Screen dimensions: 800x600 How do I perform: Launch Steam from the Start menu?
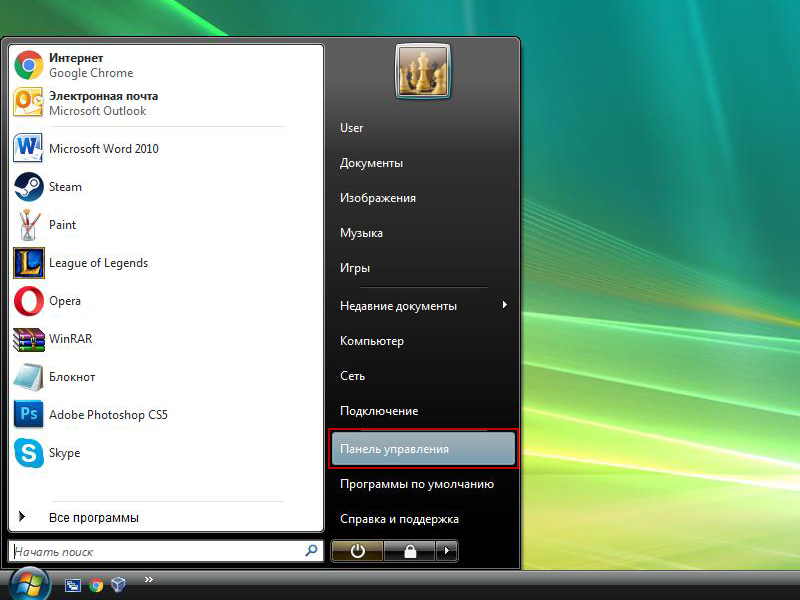coord(166,187)
